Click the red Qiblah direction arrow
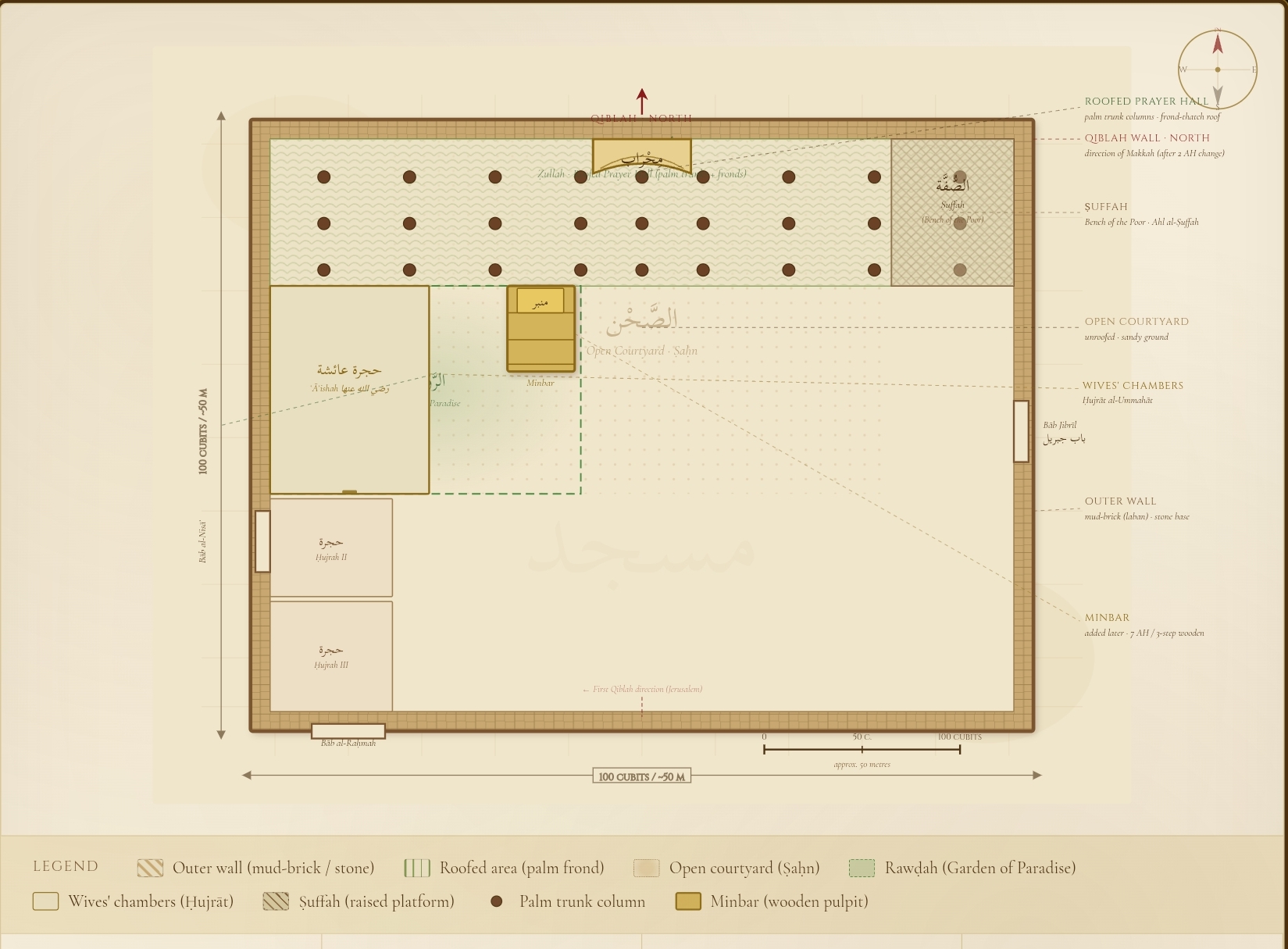This screenshot has width=1288, height=949. (642, 102)
